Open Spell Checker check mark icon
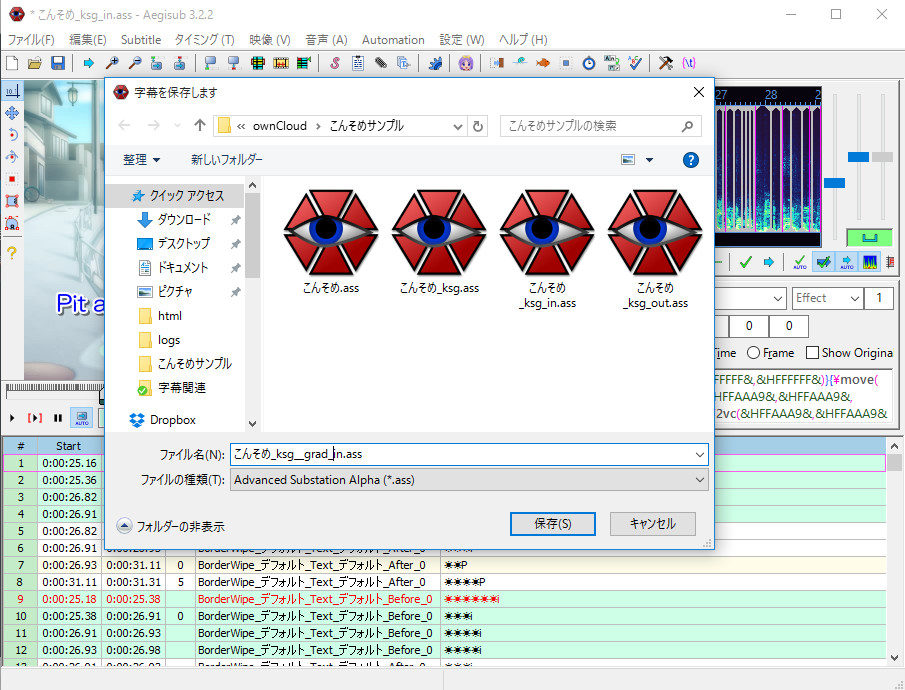This screenshot has width=905, height=690. click(635, 63)
